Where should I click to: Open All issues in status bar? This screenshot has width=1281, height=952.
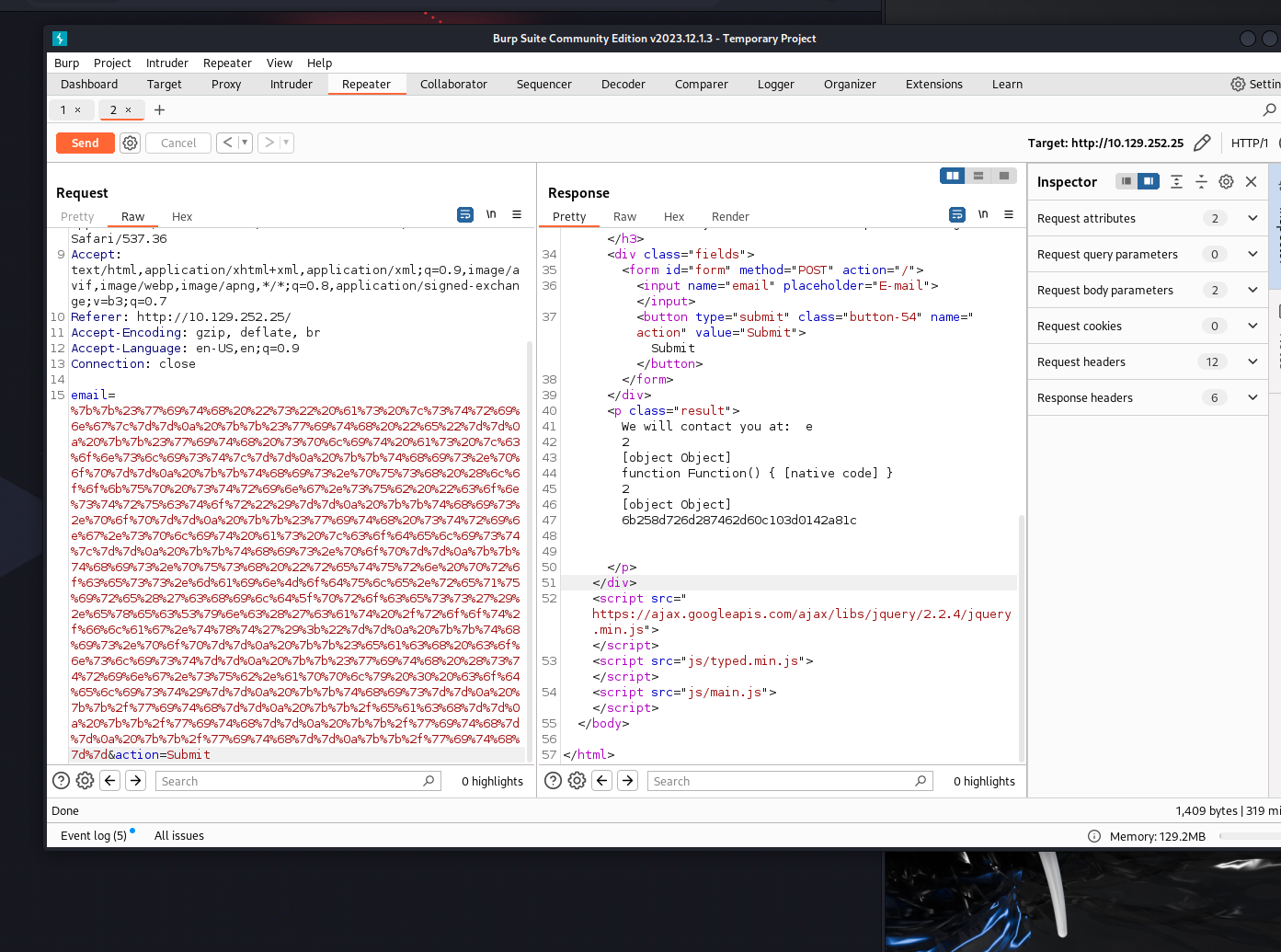(x=179, y=836)
